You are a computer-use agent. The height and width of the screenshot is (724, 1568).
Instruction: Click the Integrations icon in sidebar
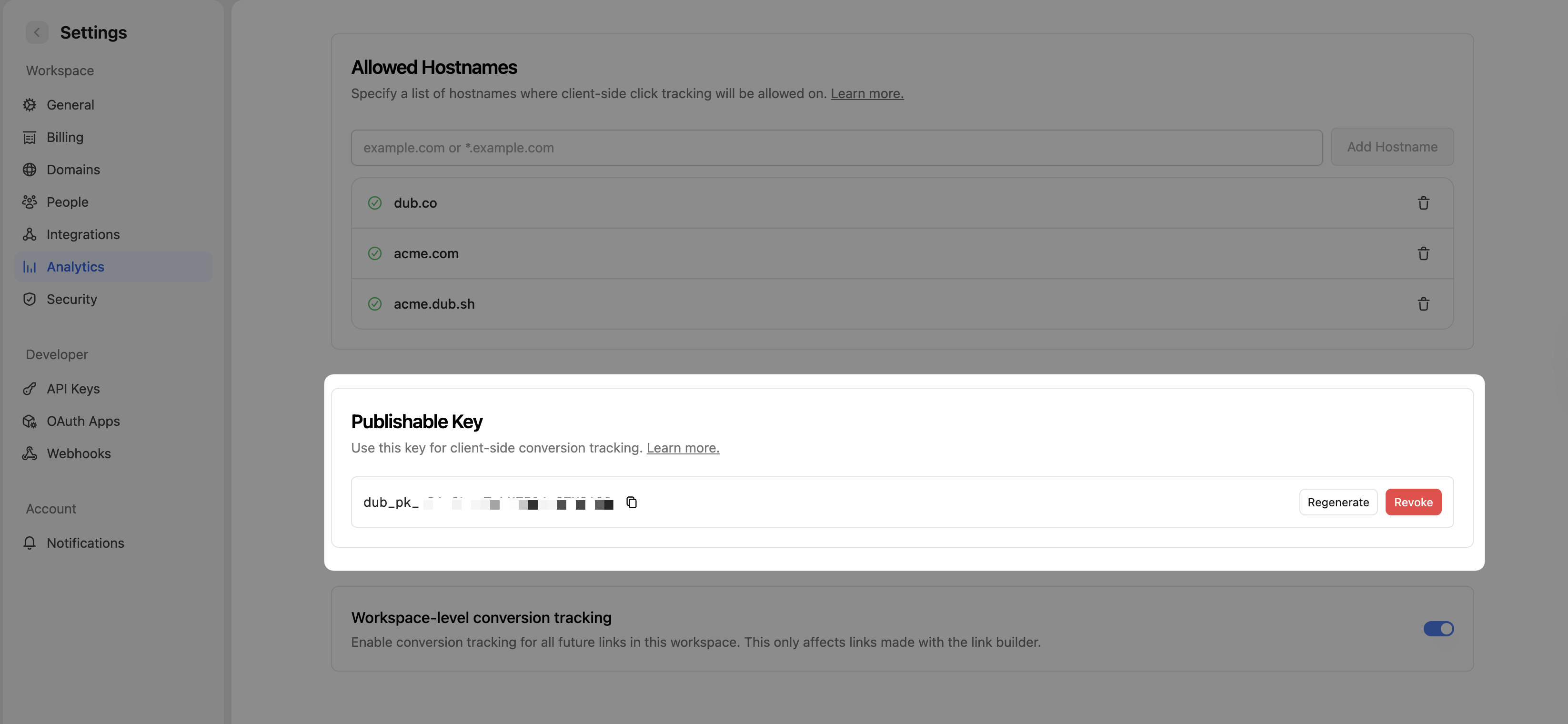point(30,234)
